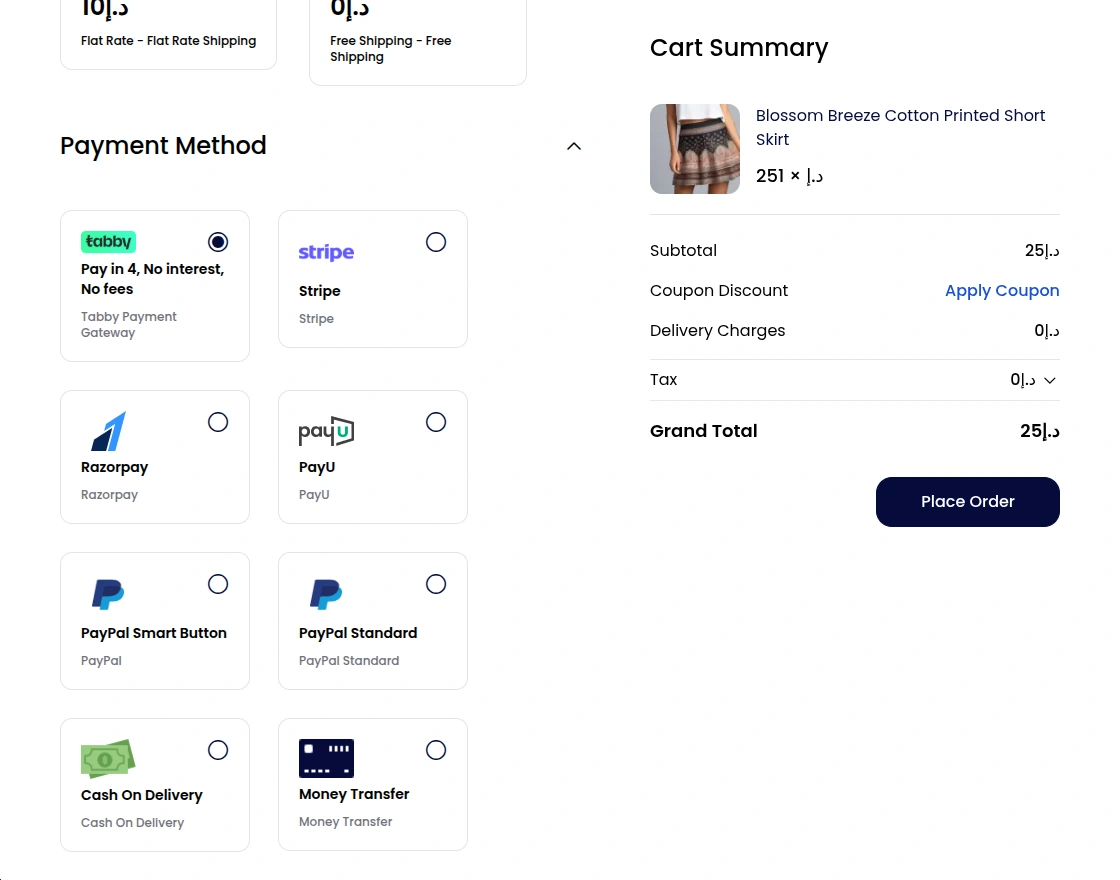Click the 'PayPal Smart Button' title
1120x880 pixels.
tap(154, 633)
